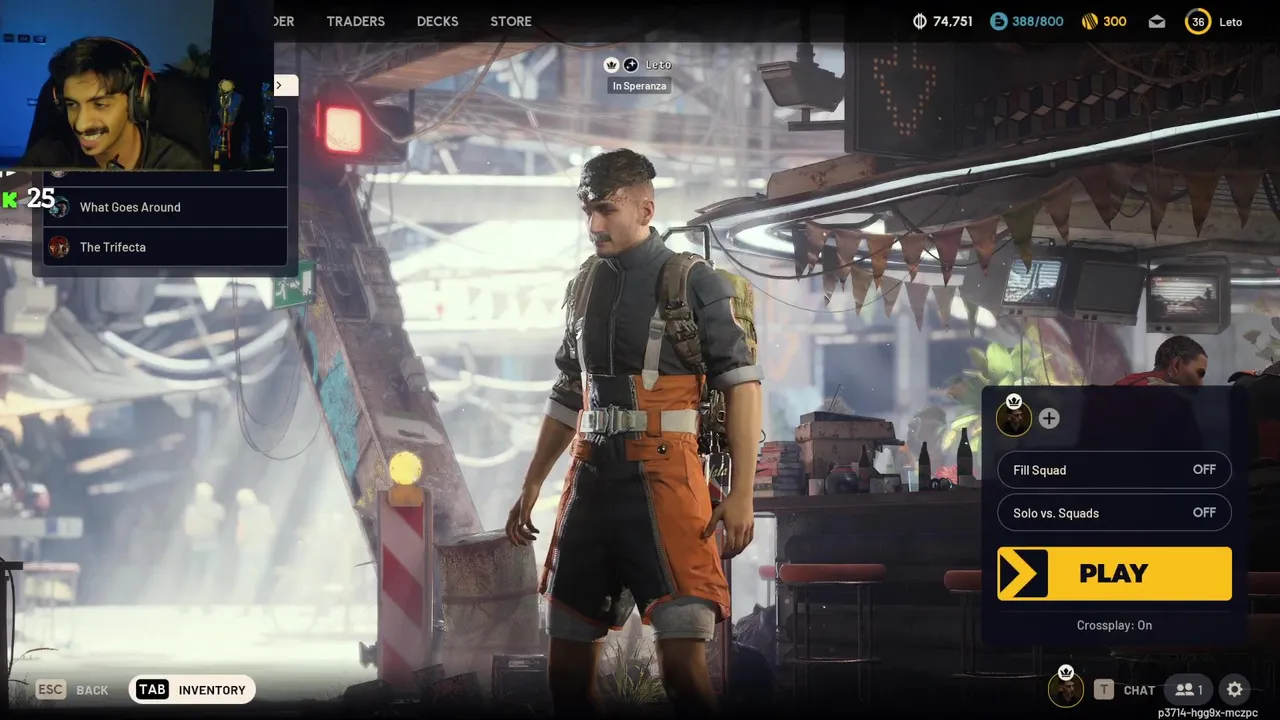
Task: Click the In Speranza status label
Action: pos(640,86)
